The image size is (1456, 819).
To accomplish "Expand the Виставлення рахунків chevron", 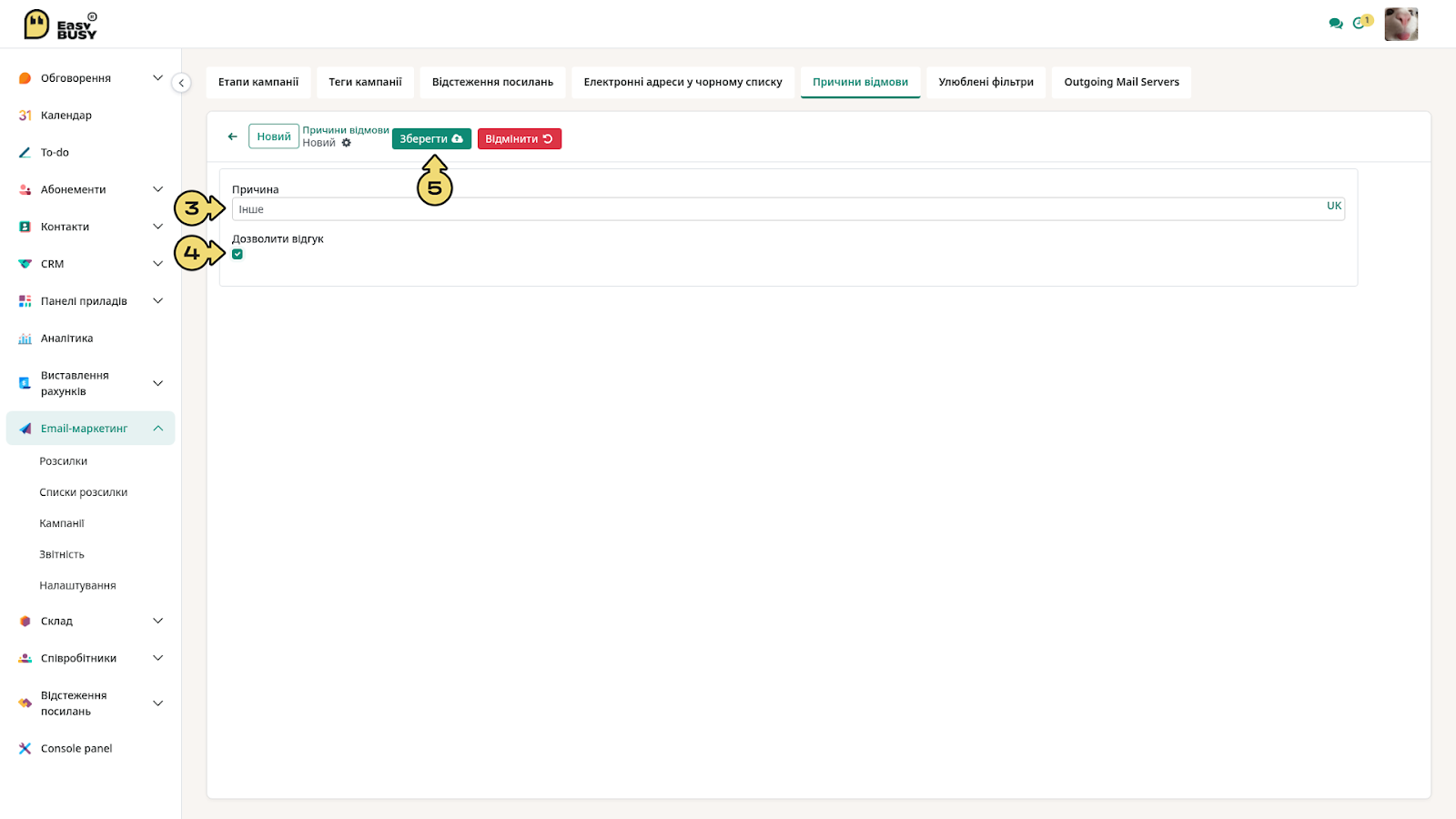I will [x=157, y=383].
